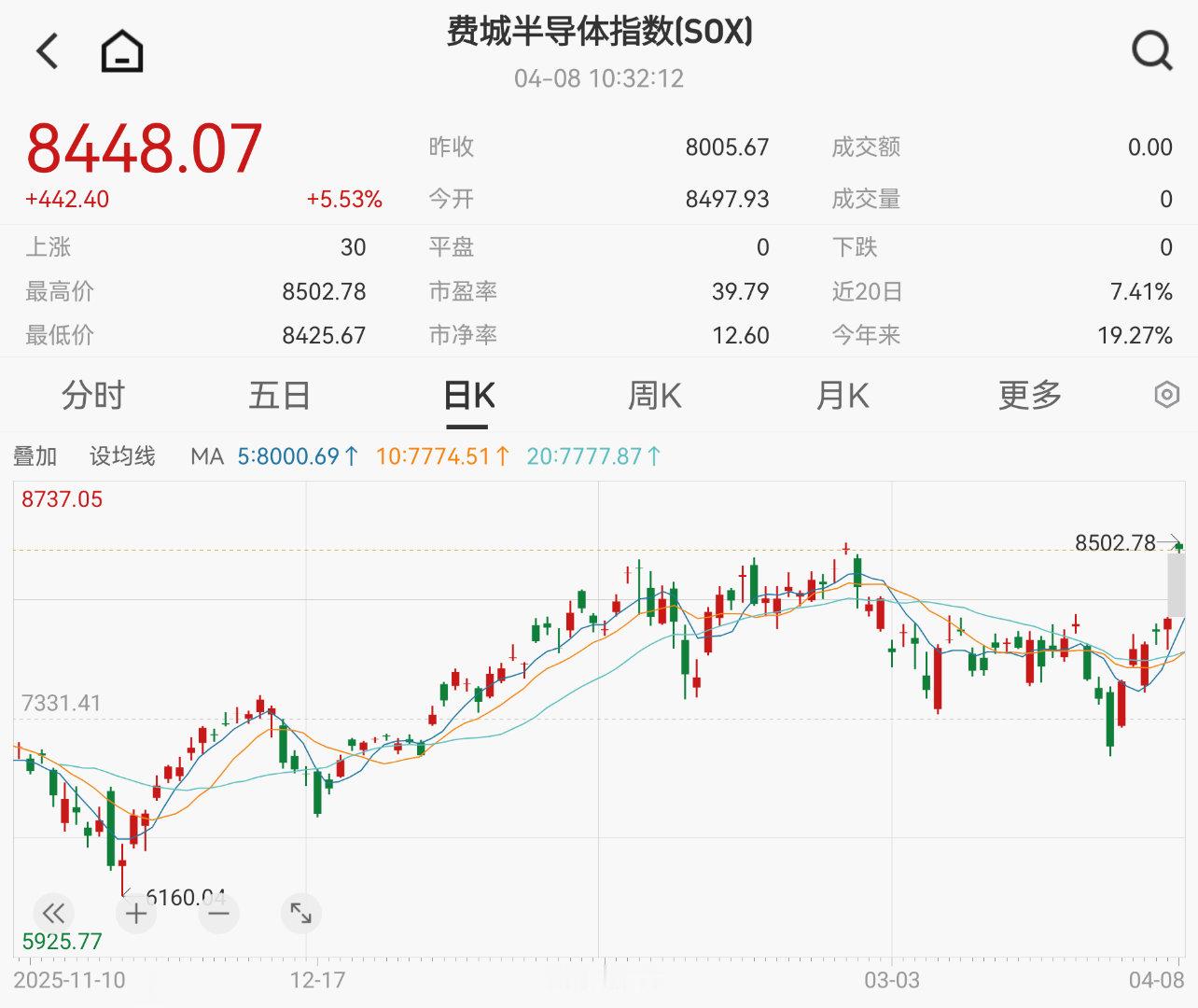This screenshot has width=1198, height=1008.
Task: Tap the 8502.78 high price marker
Action: 1116,542
